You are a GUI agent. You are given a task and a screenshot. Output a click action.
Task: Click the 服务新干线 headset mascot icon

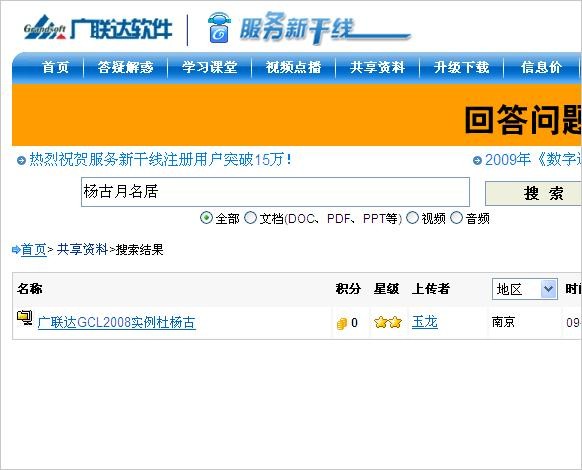(x=219, y=27)
